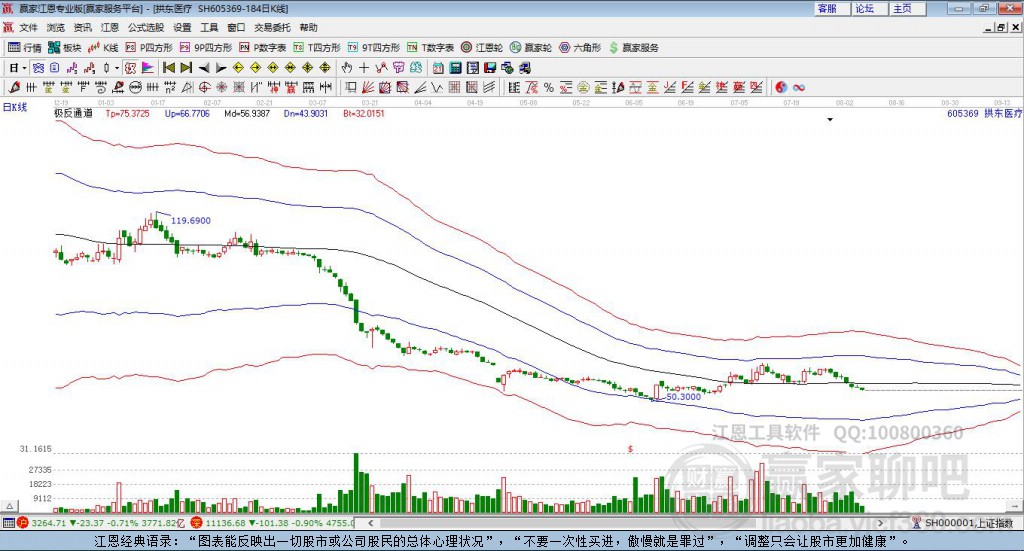Click the red $ marker above volume
1024x551 pixels.
pos(630,449)
